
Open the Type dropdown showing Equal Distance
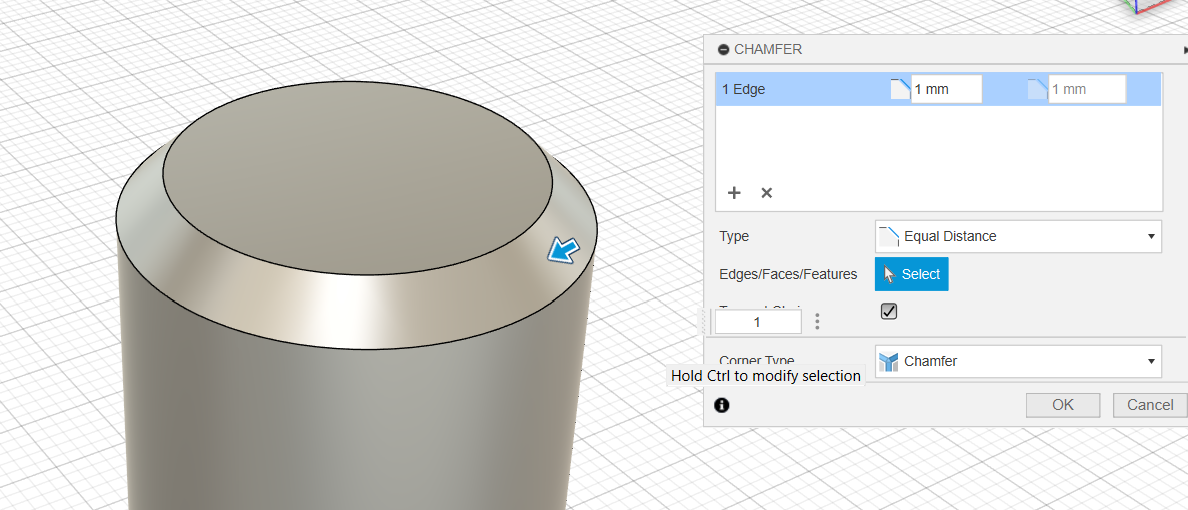pyautogui.click(x=1017, y=236)
